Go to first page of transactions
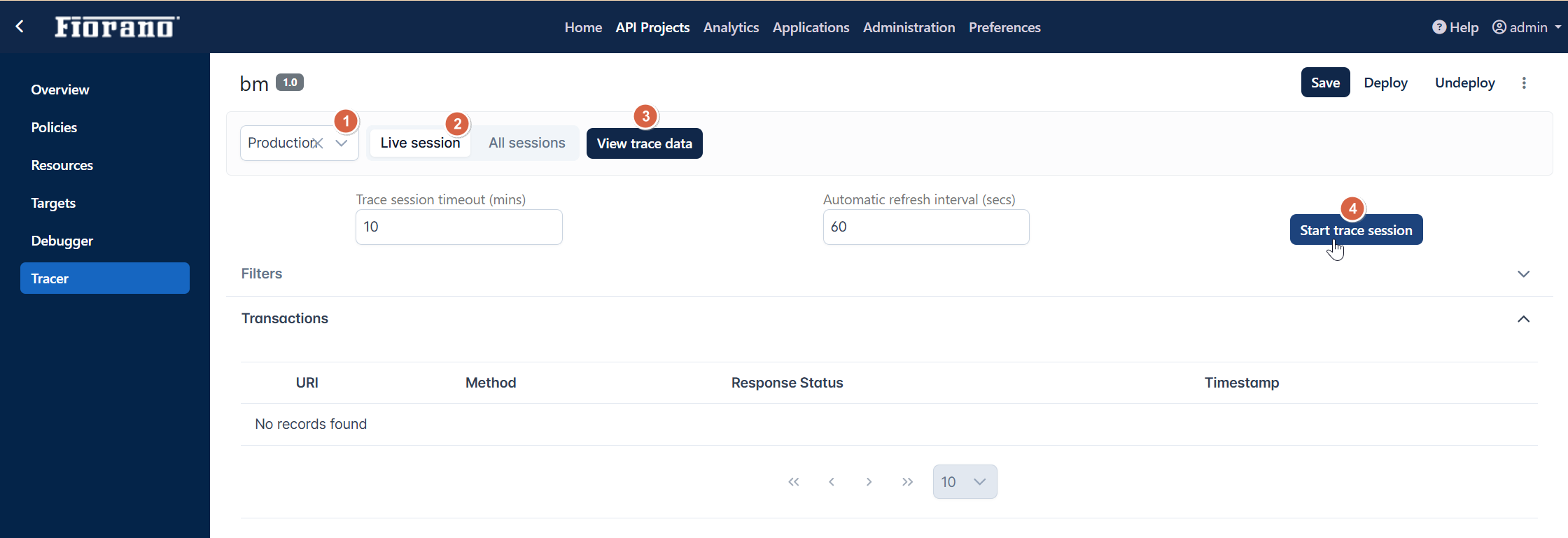Screen dimensions: 1568x538 (x=793, y=482)
